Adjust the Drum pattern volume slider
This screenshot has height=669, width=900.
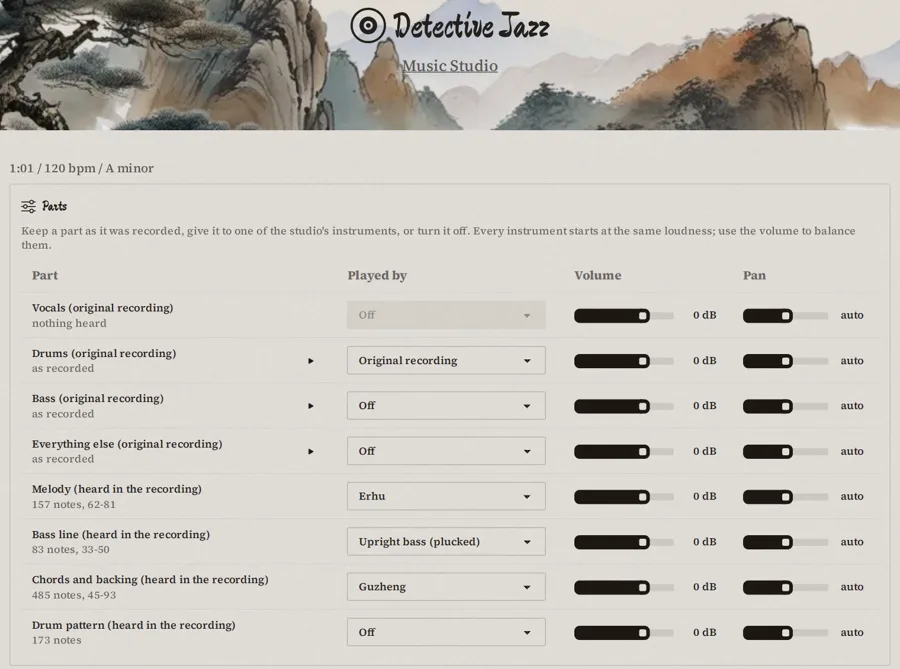pyautogui.click(x=624, y=633)
